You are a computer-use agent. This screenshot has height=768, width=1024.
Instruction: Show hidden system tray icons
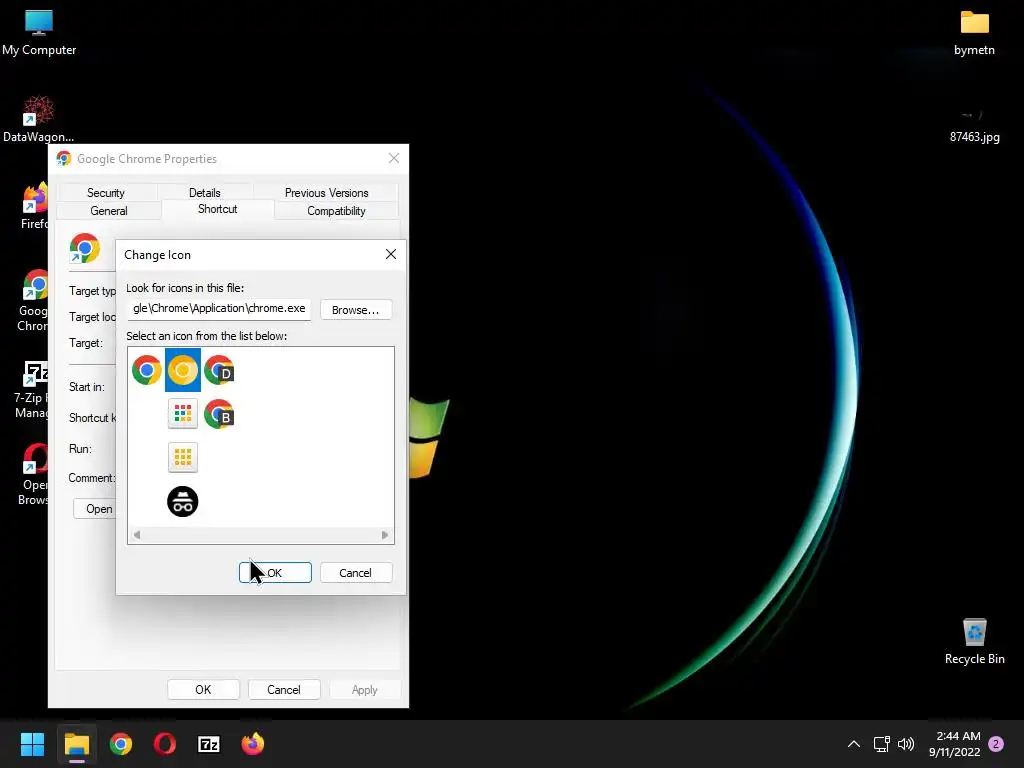pos(854,744)
